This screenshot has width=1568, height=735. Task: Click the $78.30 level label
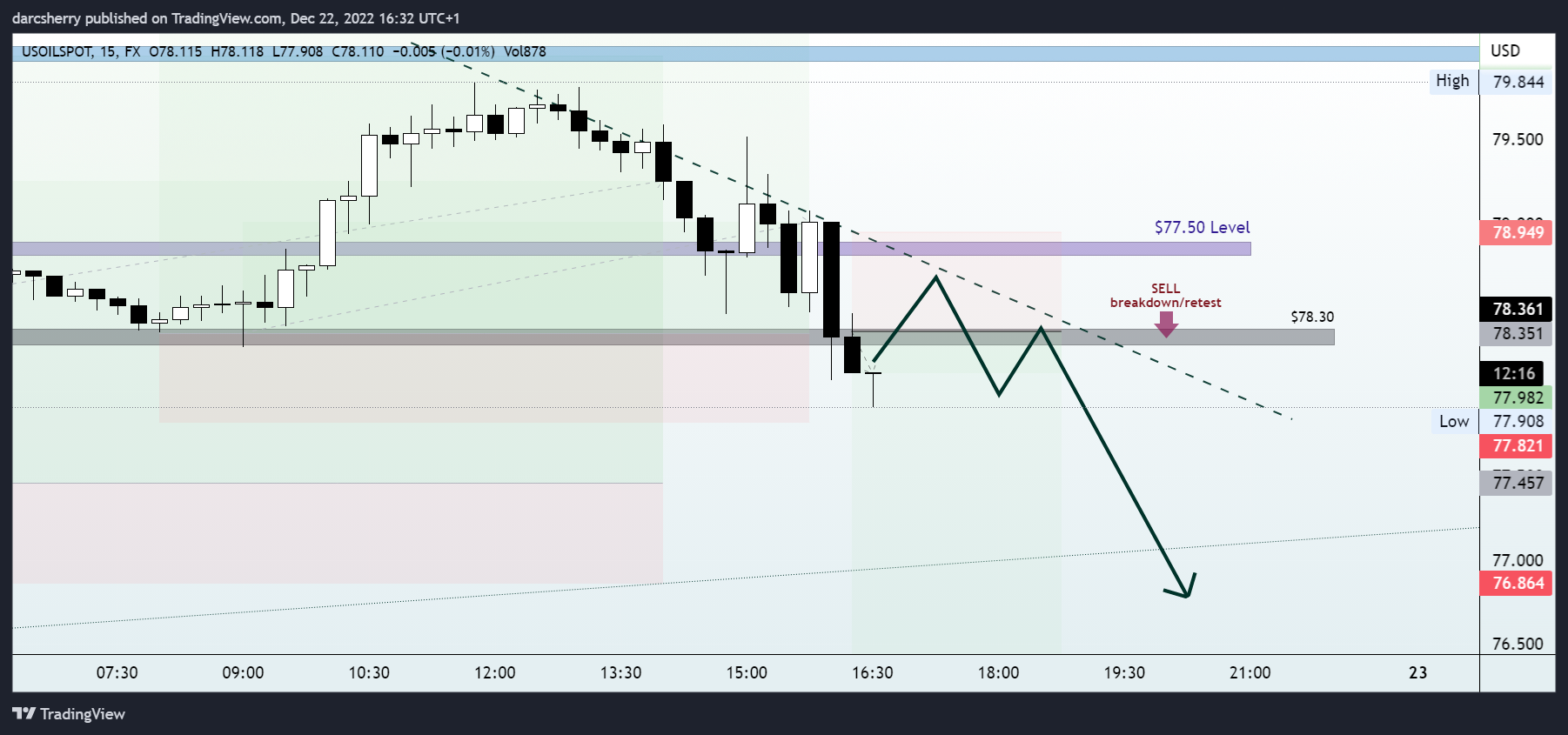(1312, 317)
